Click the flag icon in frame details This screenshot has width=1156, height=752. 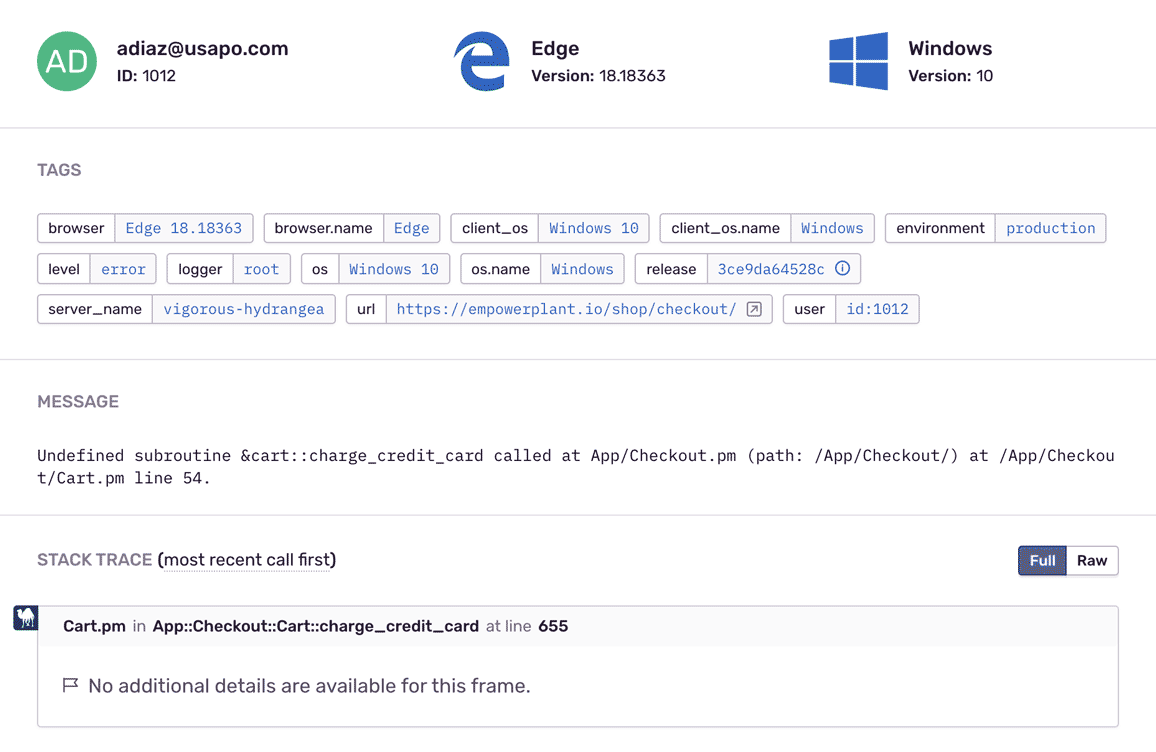70,685
